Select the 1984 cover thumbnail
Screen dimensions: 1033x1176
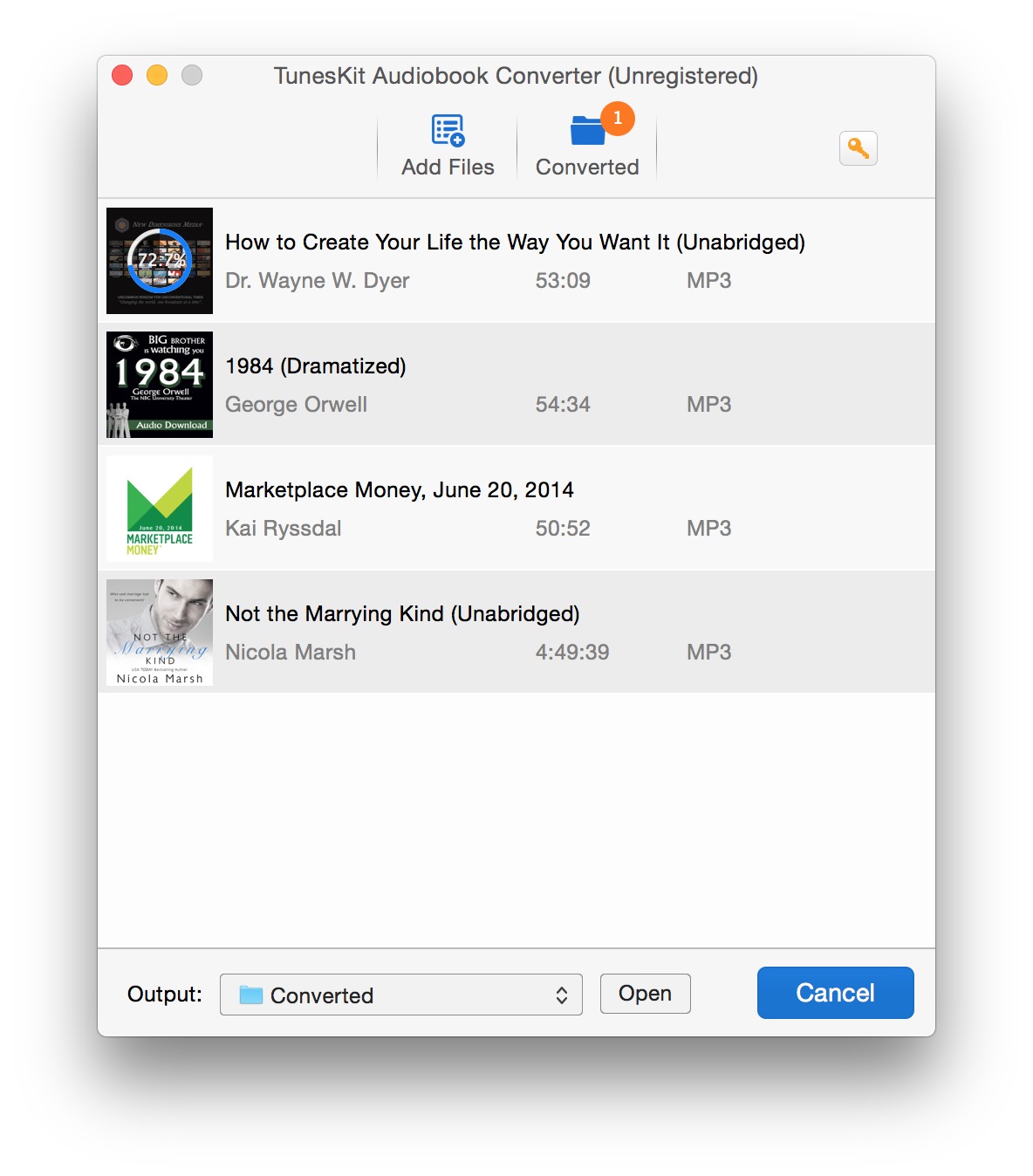click(160, 385)
